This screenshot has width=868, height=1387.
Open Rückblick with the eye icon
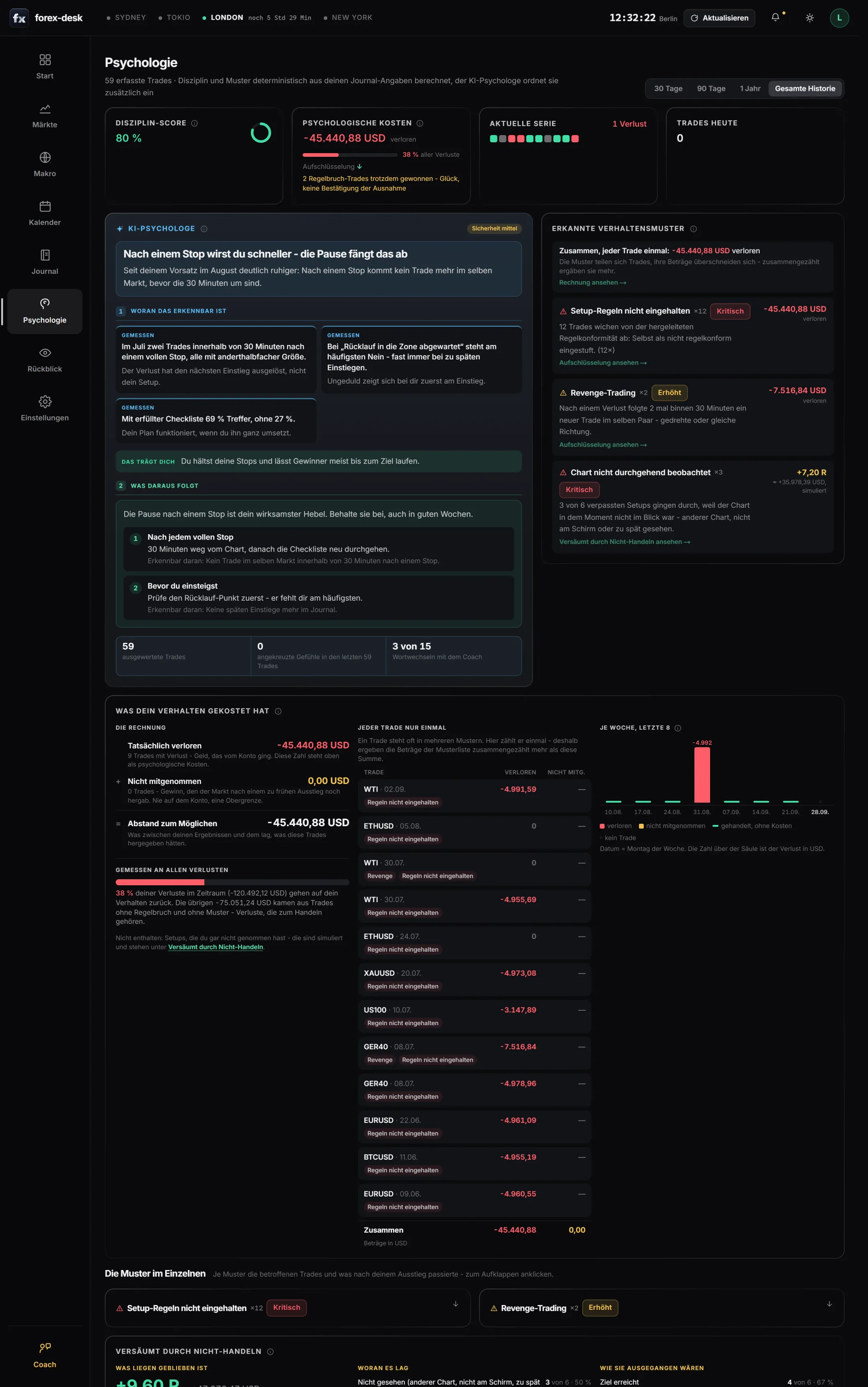tap(45, 359)
